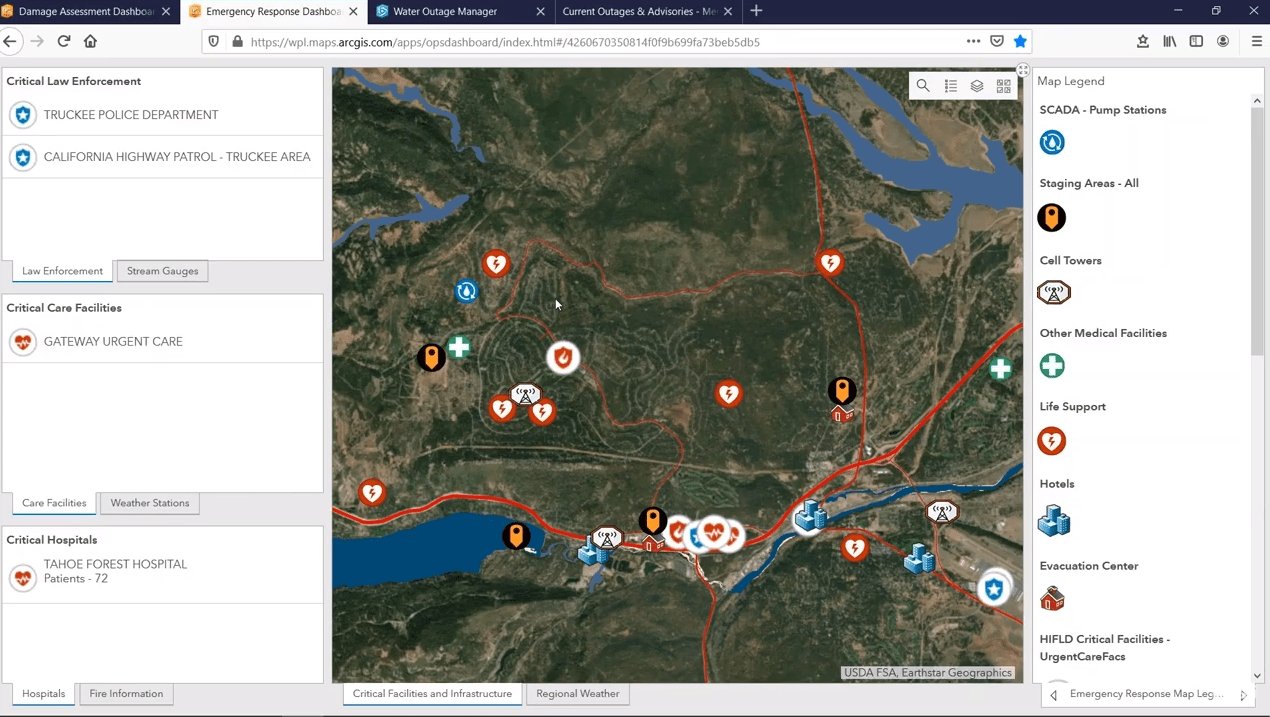Open the map search tool
The image size is (1270, 717).
click(923, 86)
